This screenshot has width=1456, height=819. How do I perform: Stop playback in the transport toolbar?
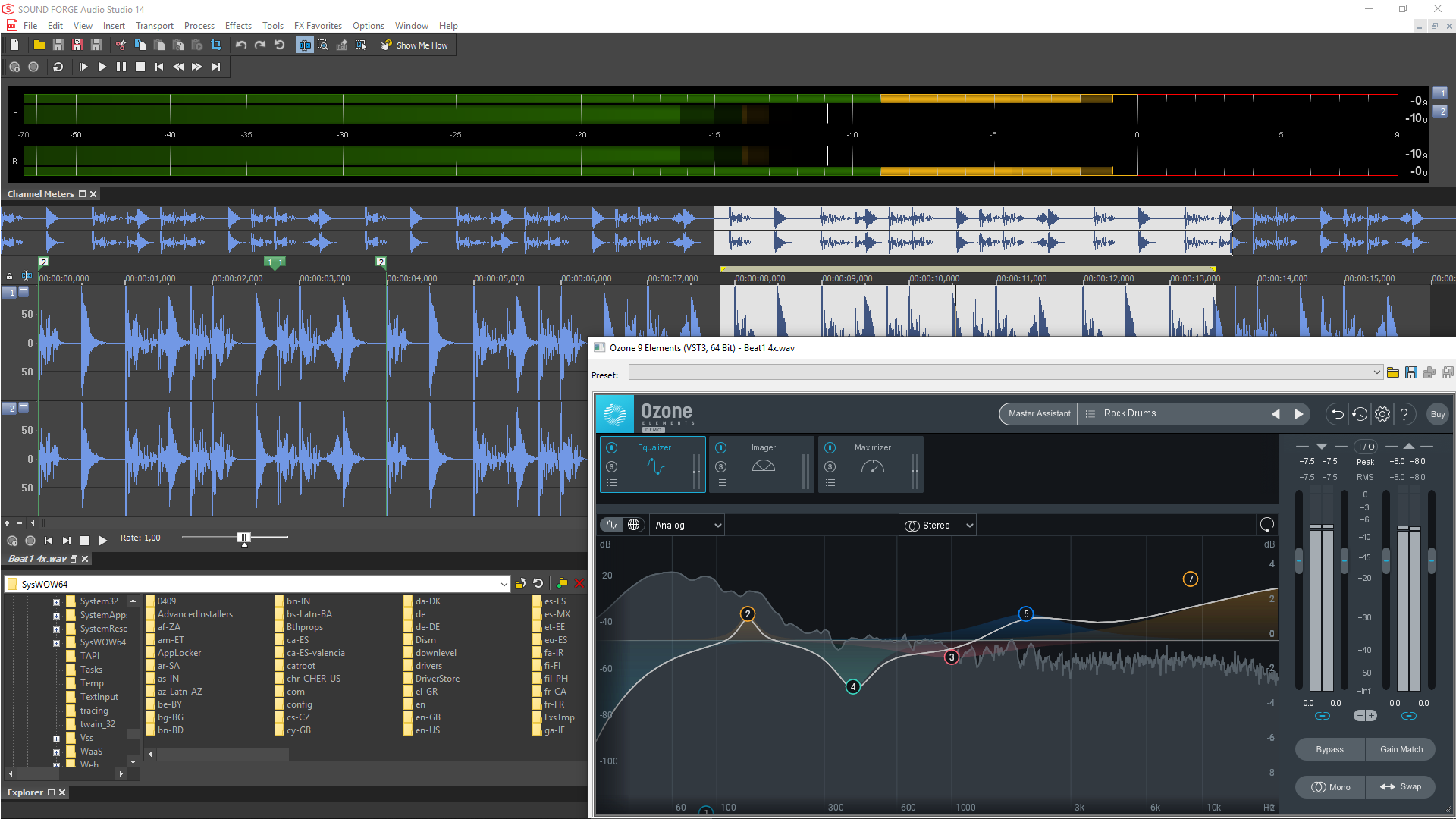tap(140, 67)
